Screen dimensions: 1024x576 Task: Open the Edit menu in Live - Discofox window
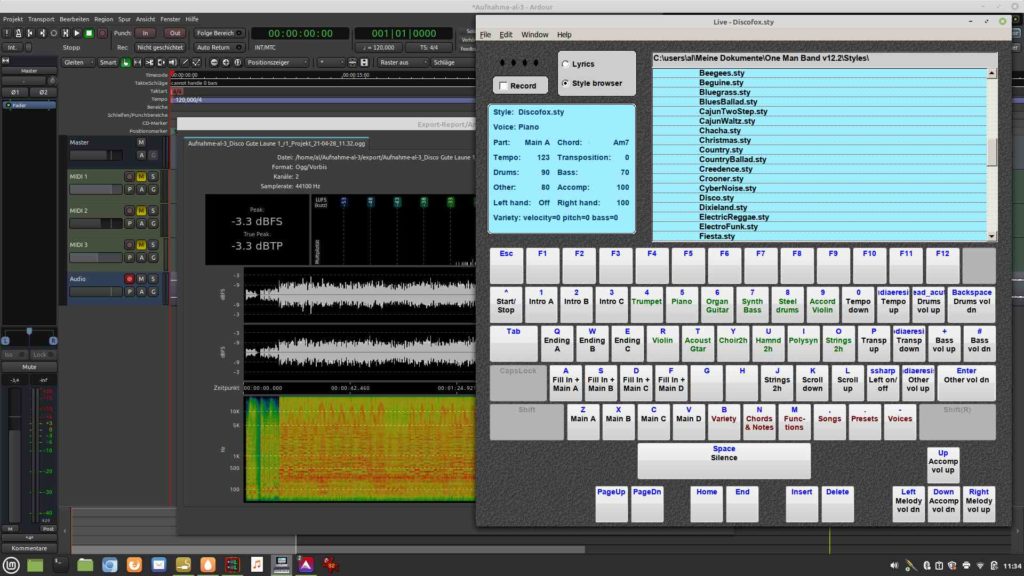pyautogui.click(x=506, y=35)
